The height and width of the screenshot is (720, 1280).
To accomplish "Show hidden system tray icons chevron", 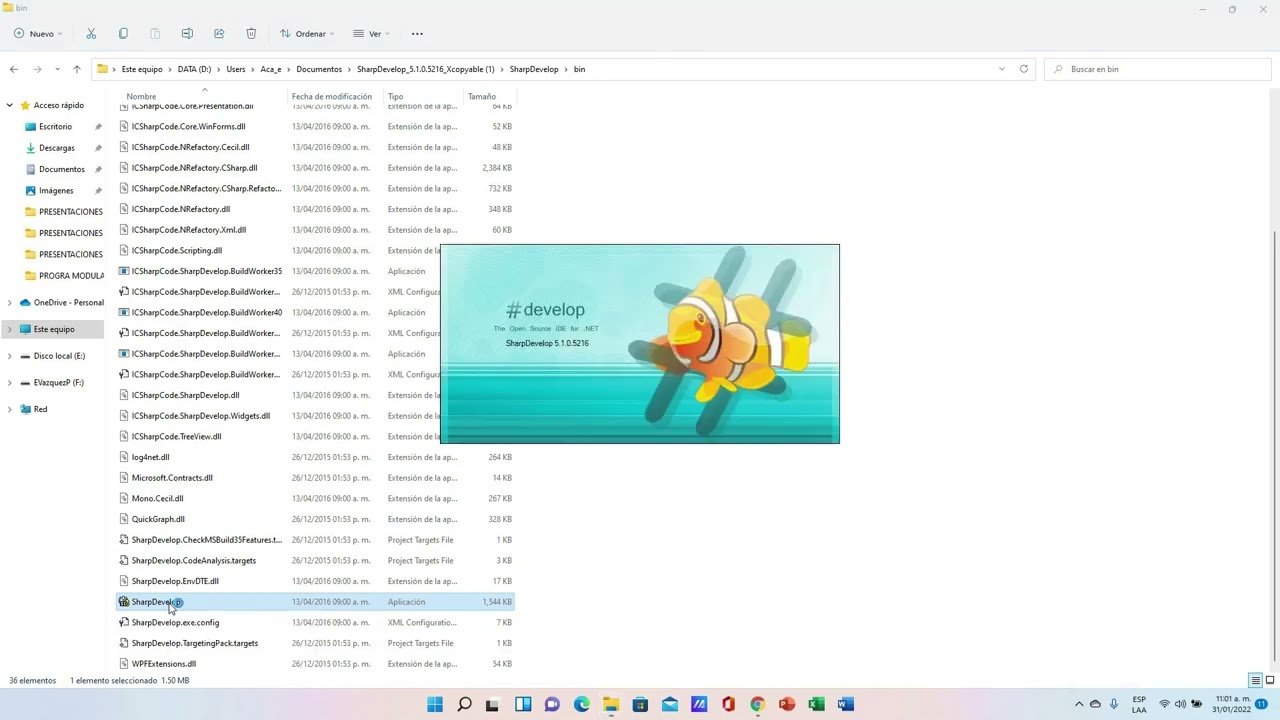I will tap(1079, 704).
